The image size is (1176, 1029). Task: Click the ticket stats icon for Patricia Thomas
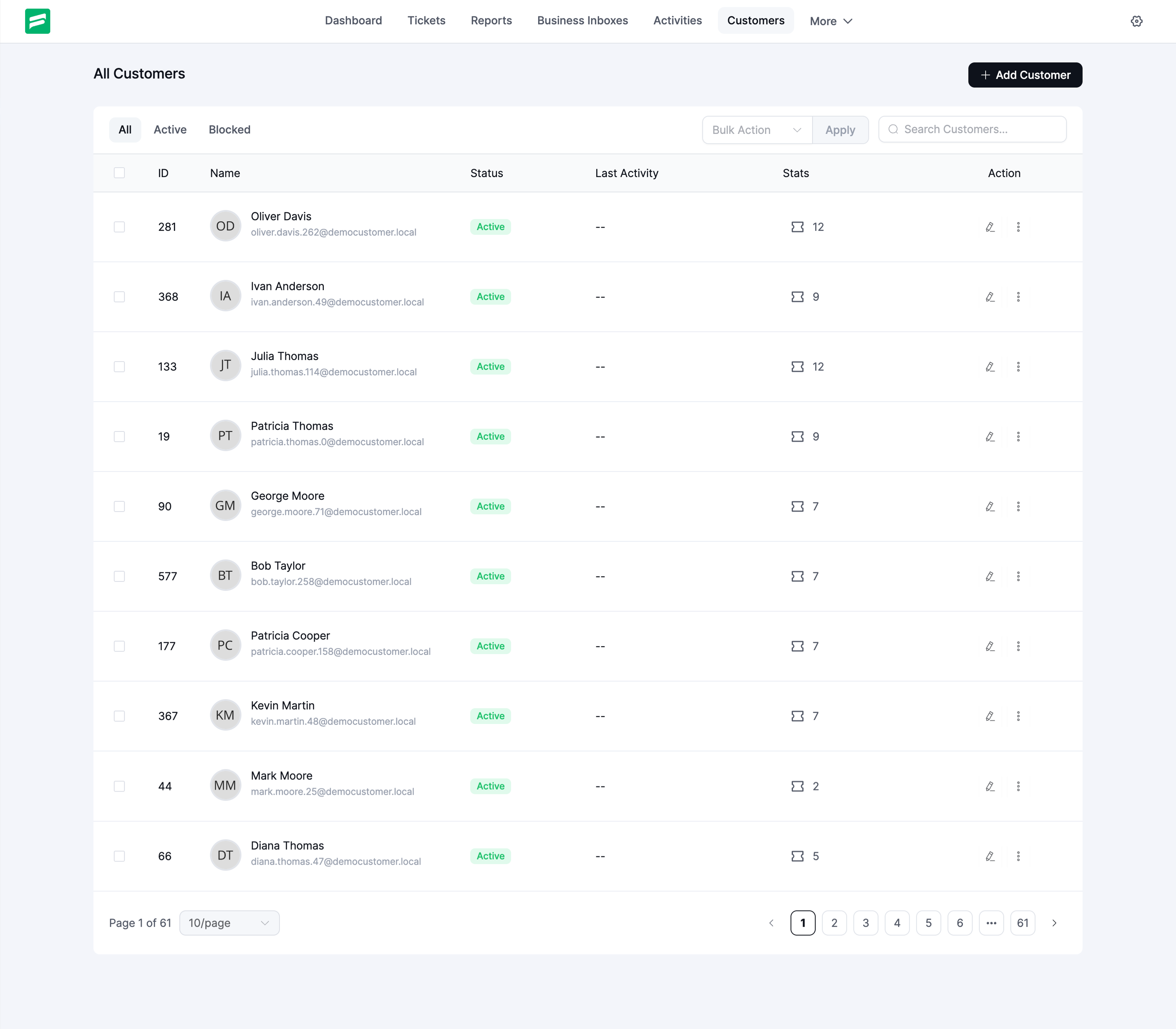(x=797, y=437)
